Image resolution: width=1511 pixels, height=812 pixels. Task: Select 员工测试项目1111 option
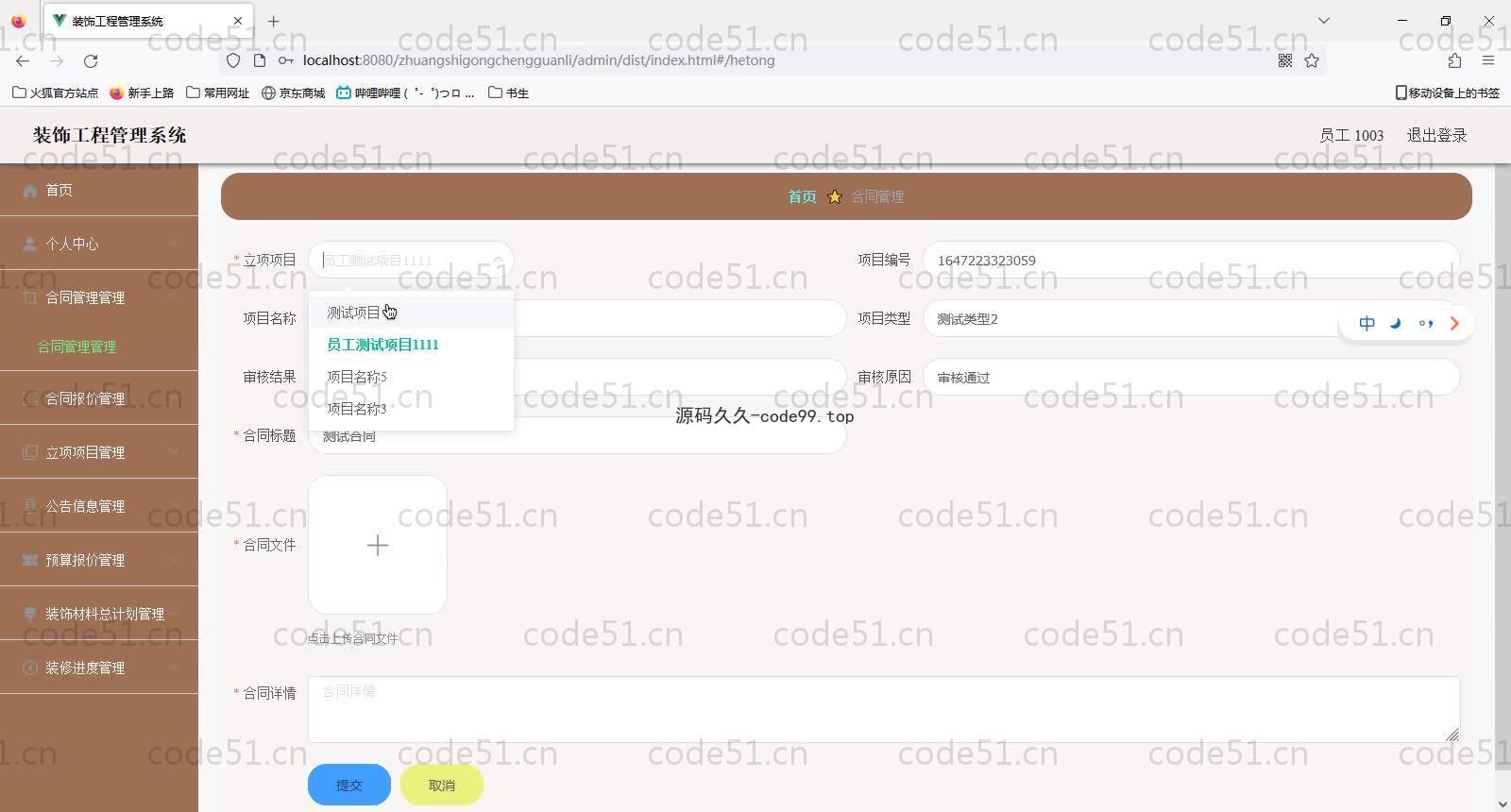411,345
